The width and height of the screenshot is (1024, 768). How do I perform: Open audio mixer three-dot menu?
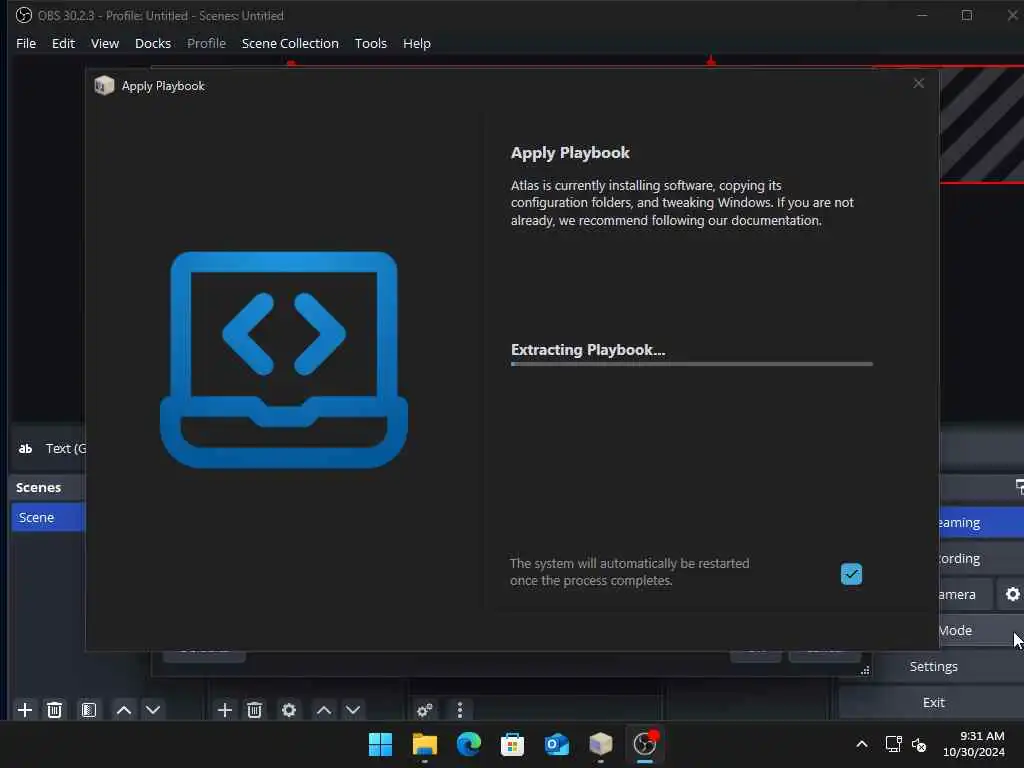click(x=460, y=710)
